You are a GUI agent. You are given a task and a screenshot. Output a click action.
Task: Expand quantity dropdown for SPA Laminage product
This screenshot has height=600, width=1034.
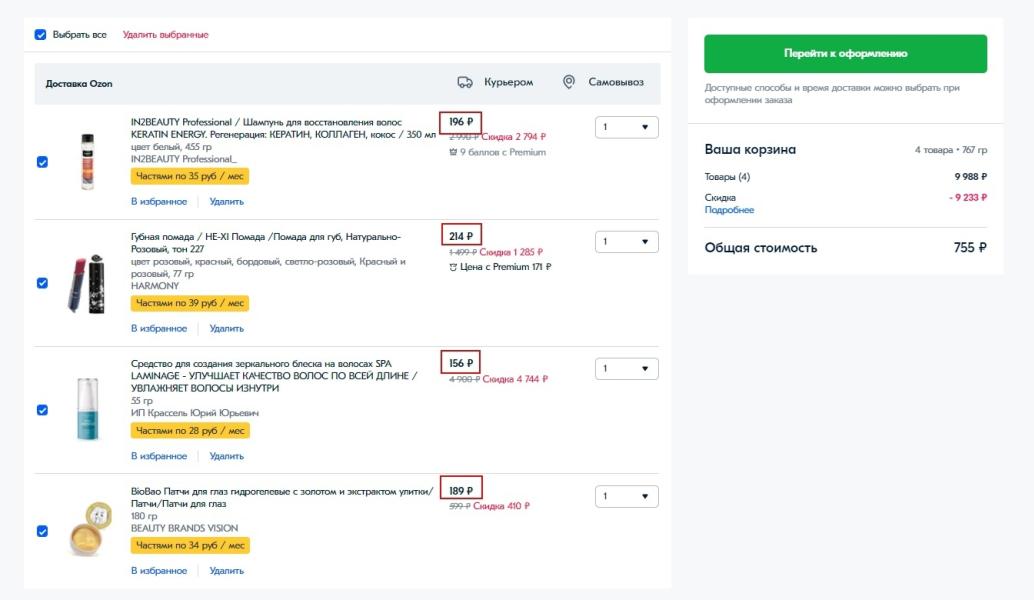coord(627,369)
